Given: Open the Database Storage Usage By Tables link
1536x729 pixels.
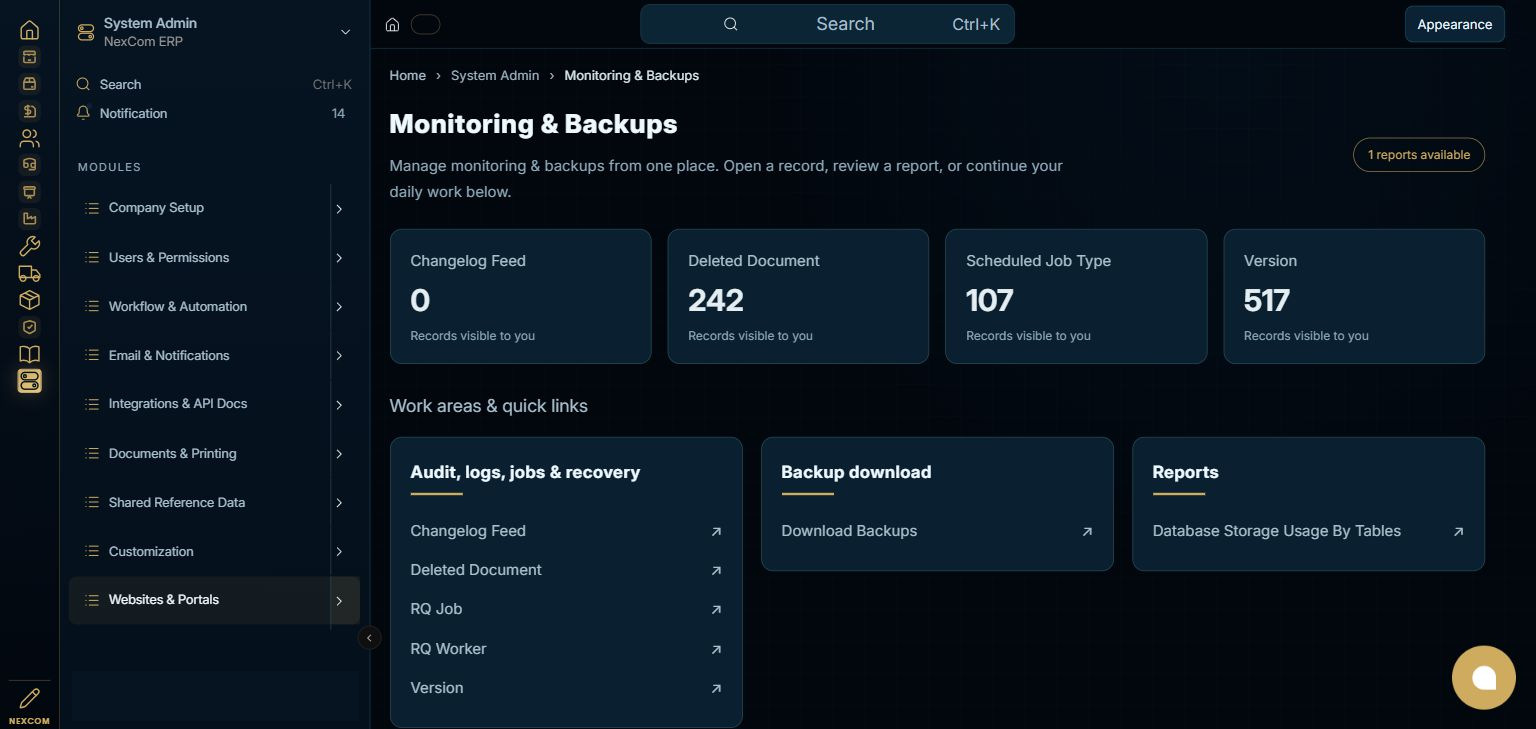Looking at the screenshot, I should pos(1276,531).
